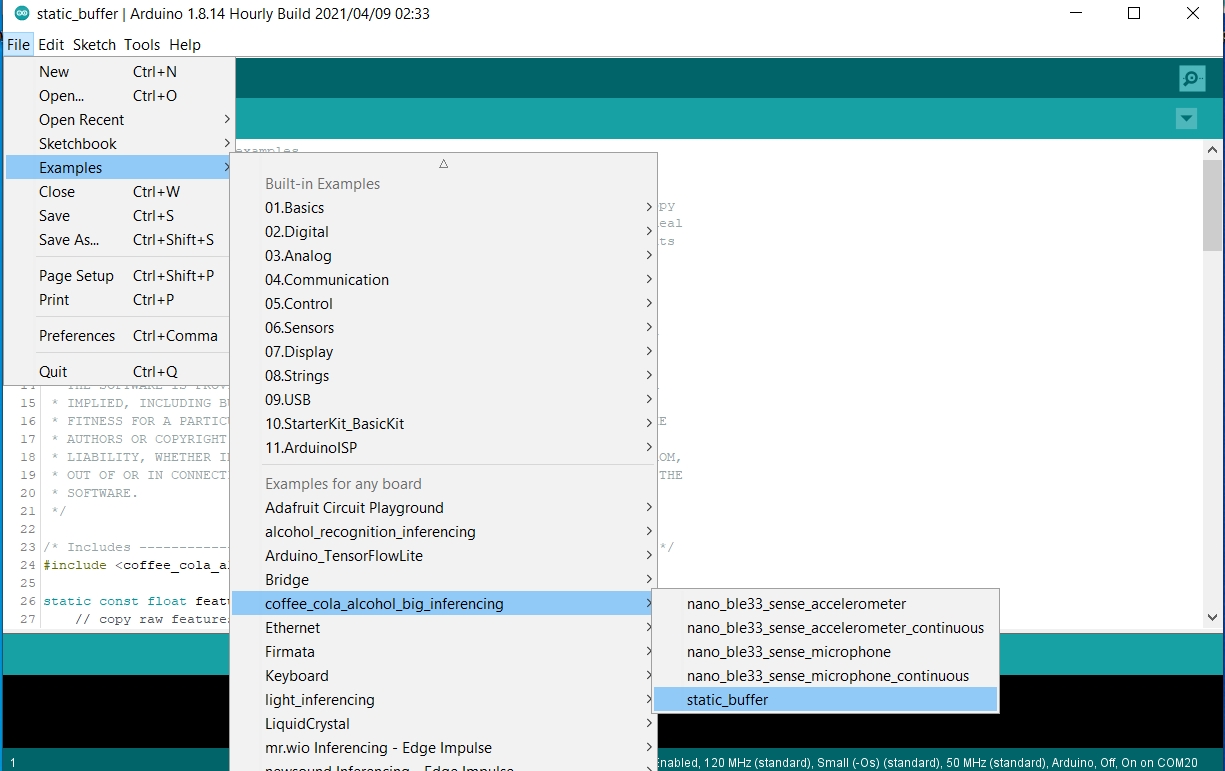Load the nano_ble33_sense_microphone example
1225x771 pixels.
click(825, 652)
